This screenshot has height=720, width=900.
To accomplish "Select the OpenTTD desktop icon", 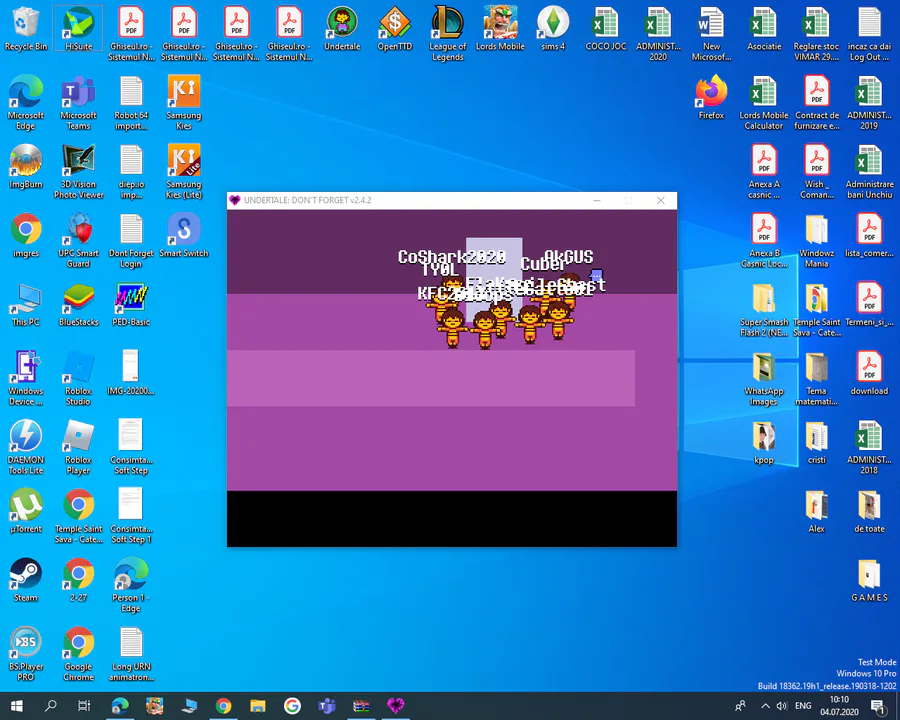I will (x=395, y=29).
